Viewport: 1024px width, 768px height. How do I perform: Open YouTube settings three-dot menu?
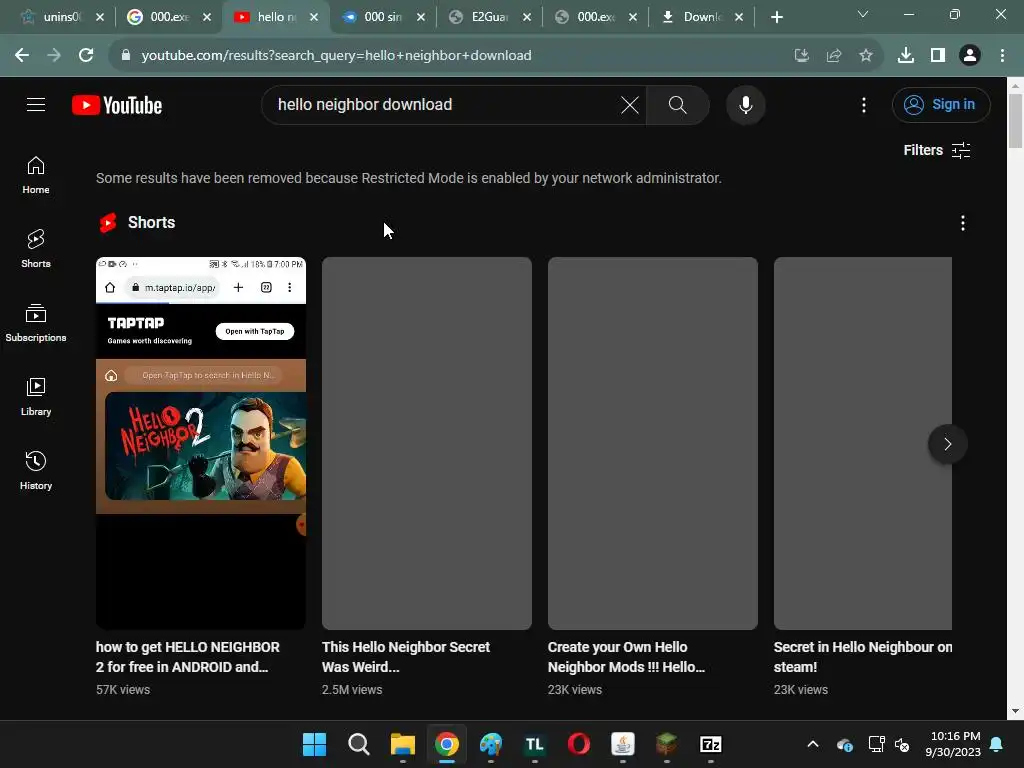[x=863, y=104]
